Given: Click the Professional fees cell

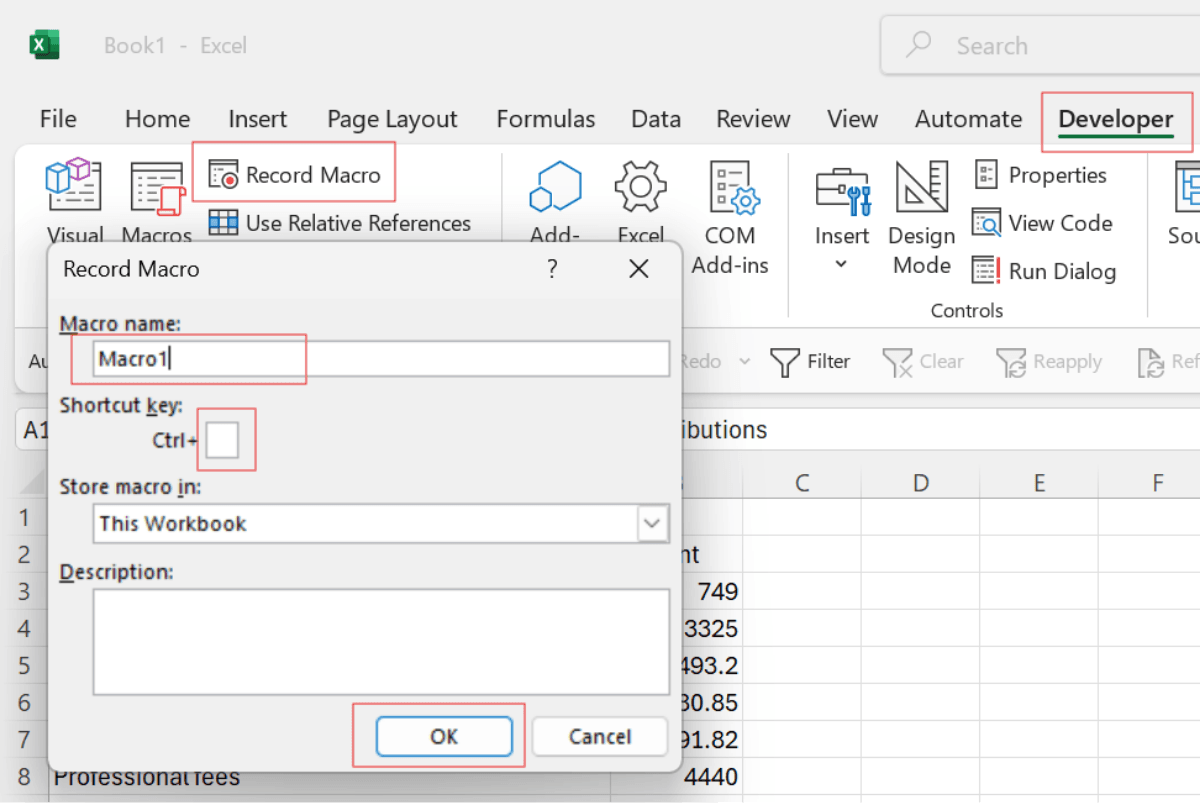Looking at the screenshot, I should point(329,777).
